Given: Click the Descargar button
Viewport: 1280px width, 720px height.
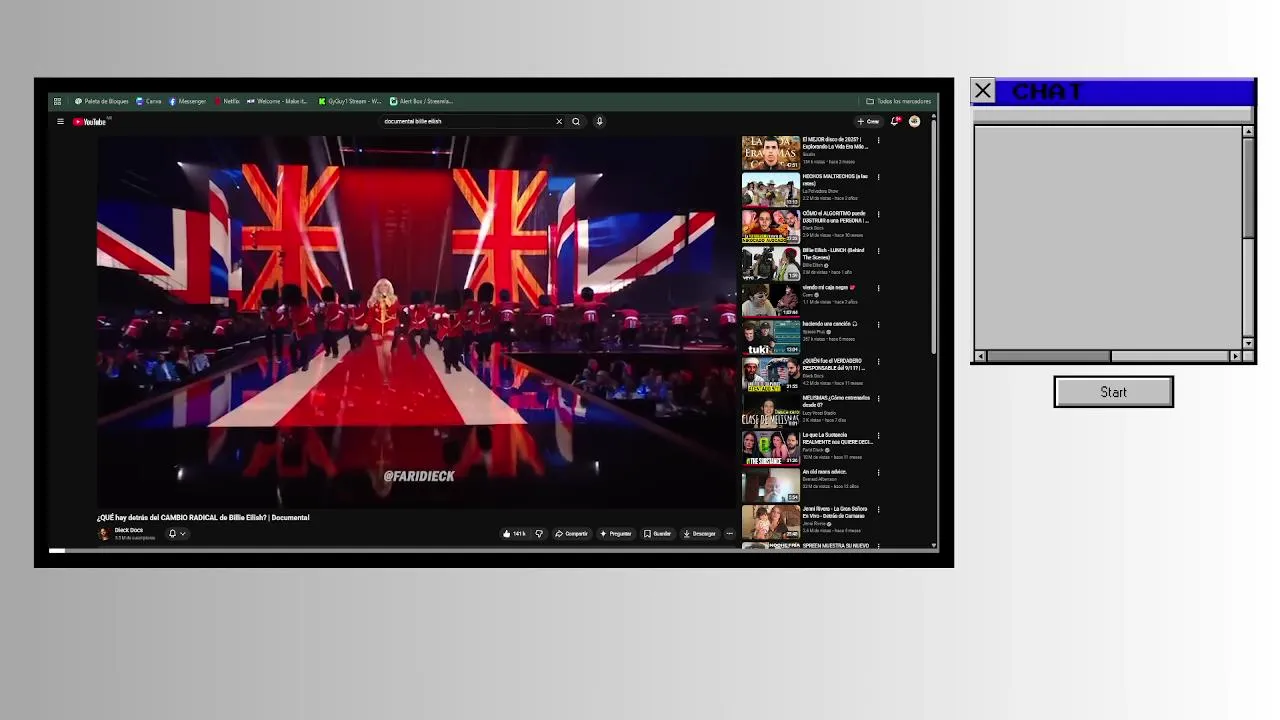Looking at the screenshot, I should [x=700, y=534].
